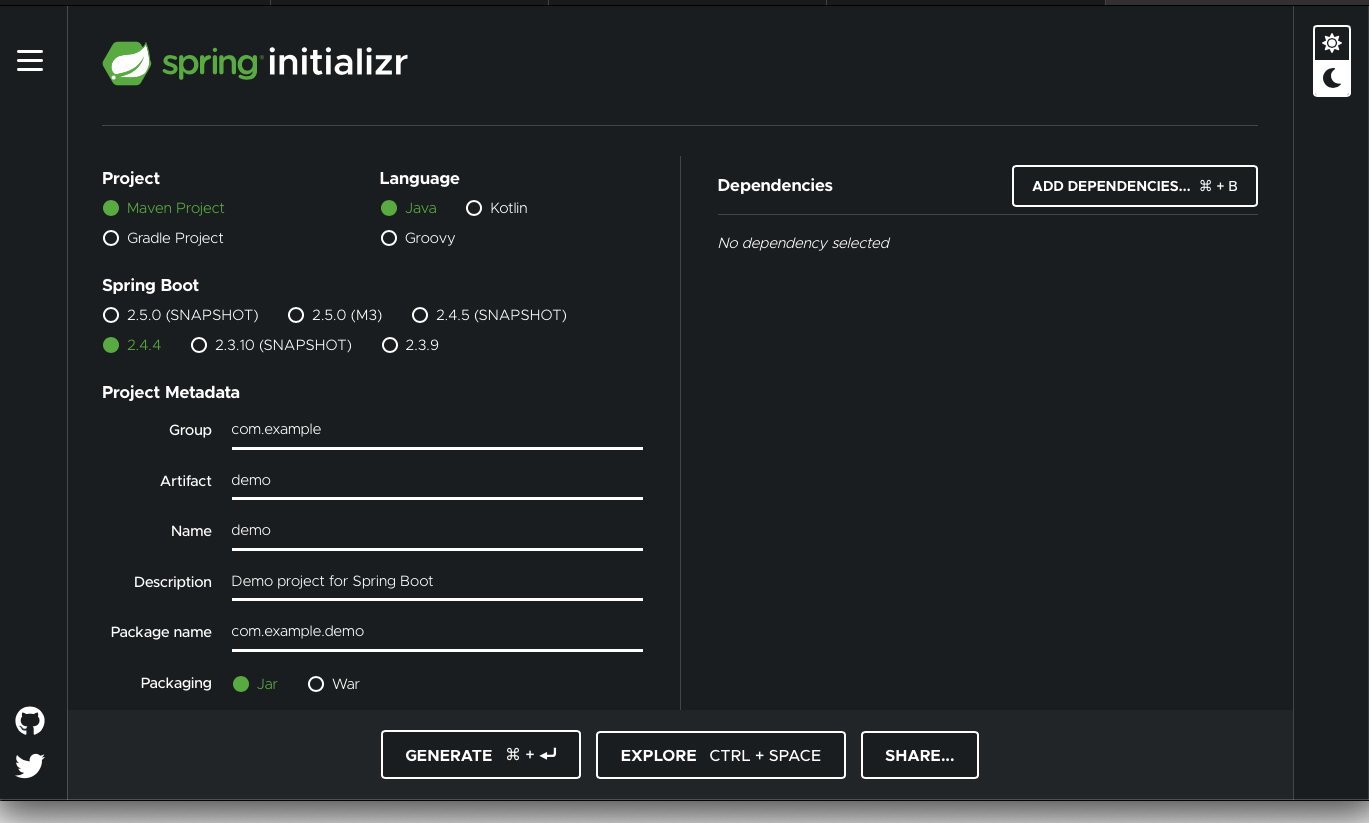This screenshot has width=1369, height=823.
Task: Click the Artifact input field
Action: [437, 481]
